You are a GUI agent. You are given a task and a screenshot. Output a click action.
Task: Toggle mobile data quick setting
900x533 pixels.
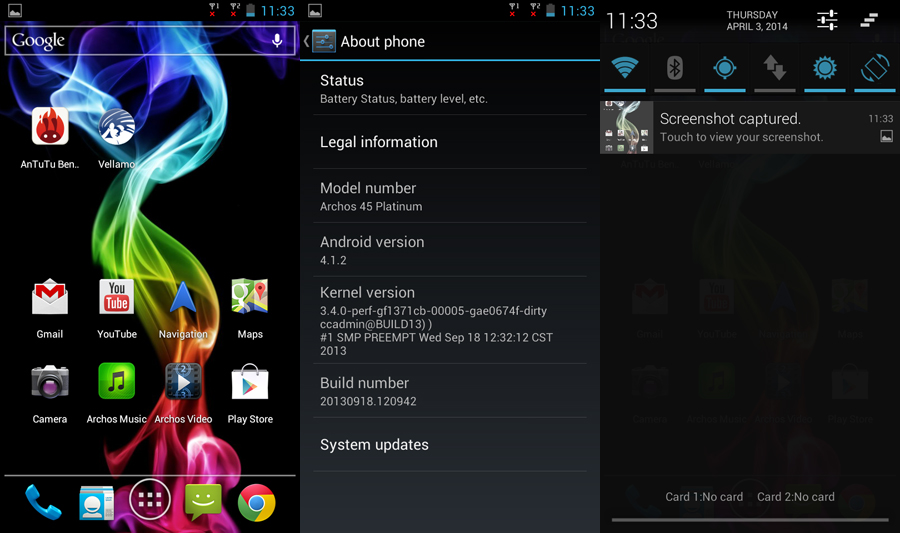775,68
